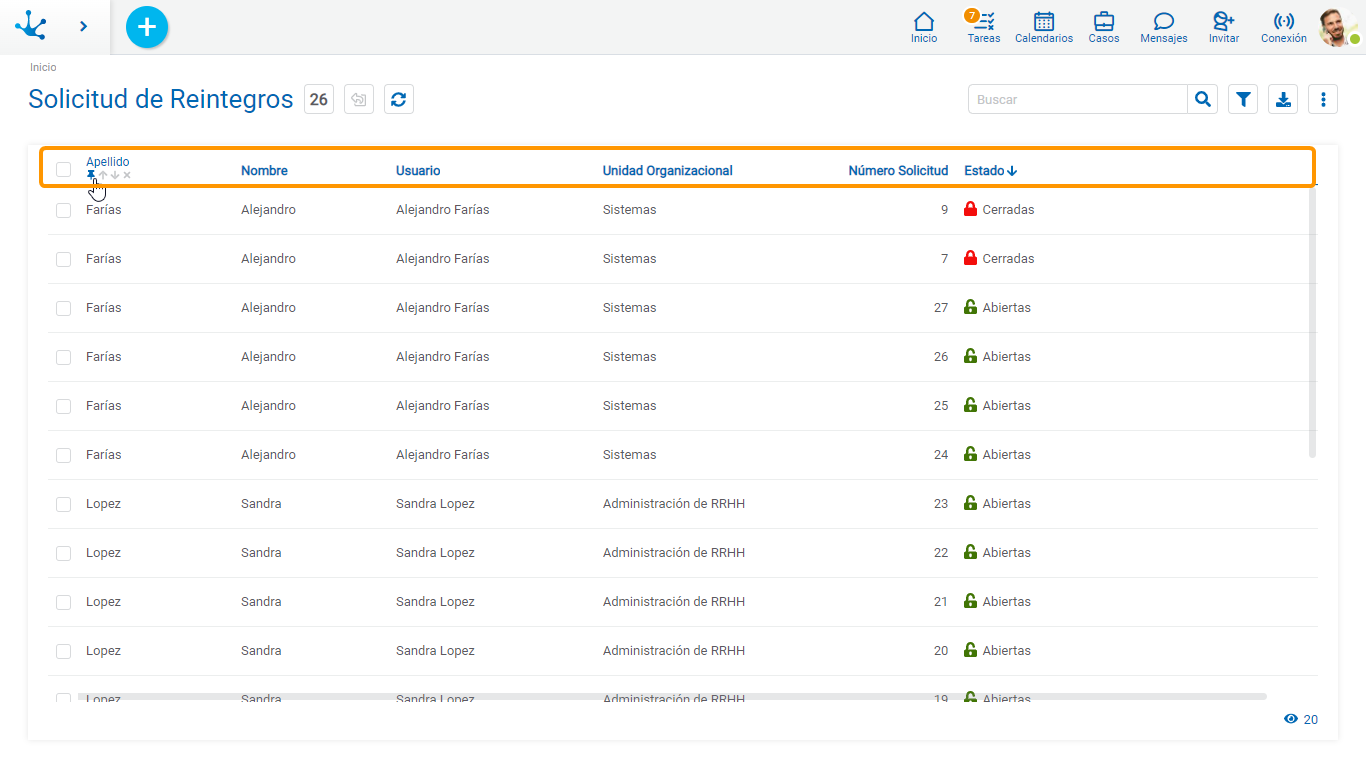Screen dimensions: 1366x768
Task: Check the row for solicitud number 21
Action: coord(64,602)
